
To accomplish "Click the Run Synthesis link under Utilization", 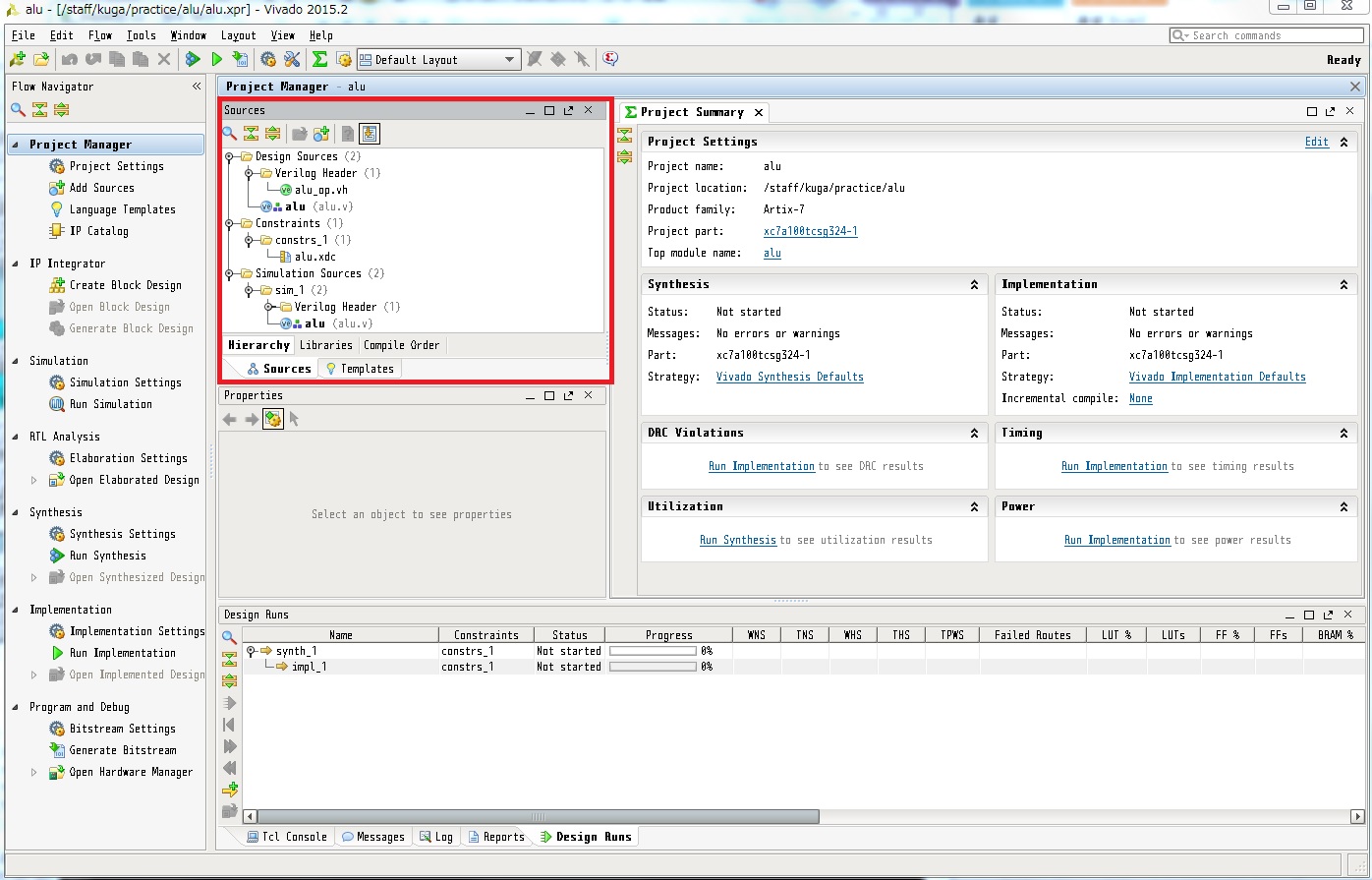I will pyautogui.click(x=738, y=540).
